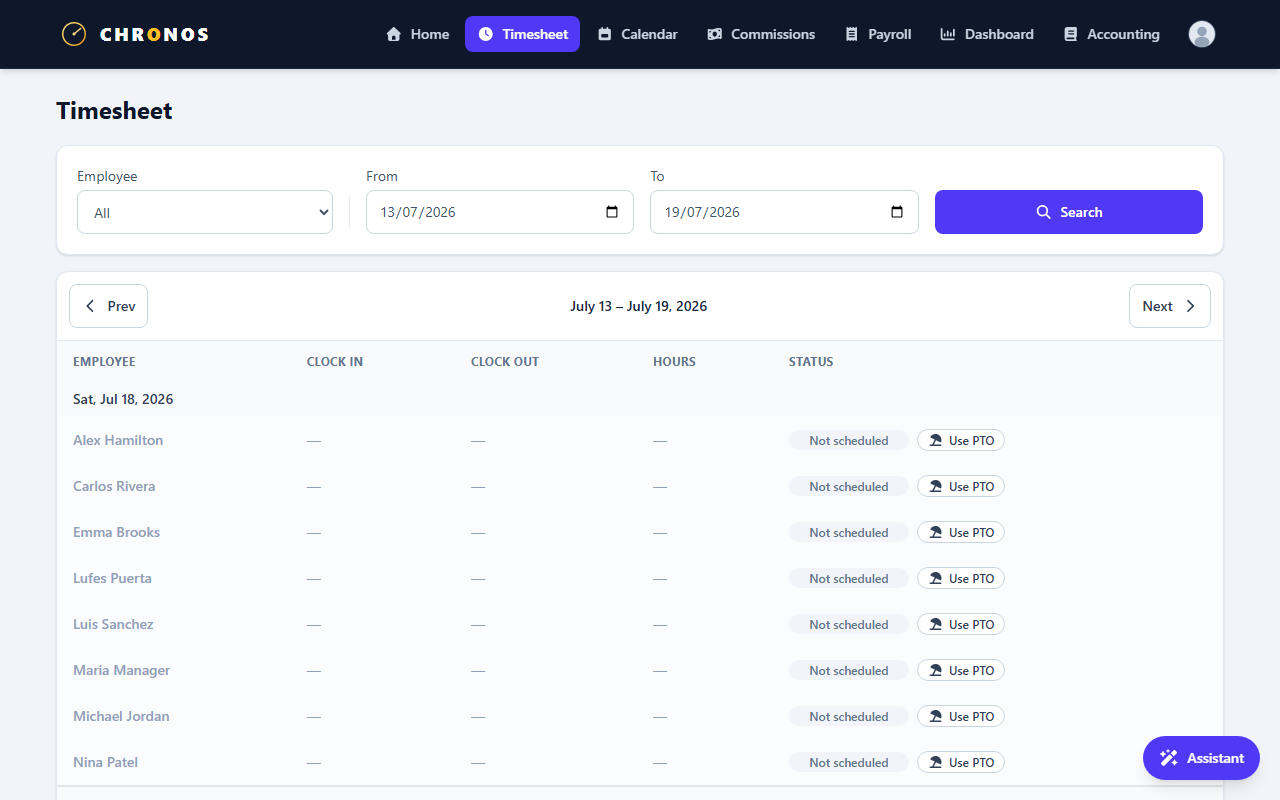Viewport: 1280px width, 800px height.
Task: Open calendar picker in From date field
Action: 612,212
